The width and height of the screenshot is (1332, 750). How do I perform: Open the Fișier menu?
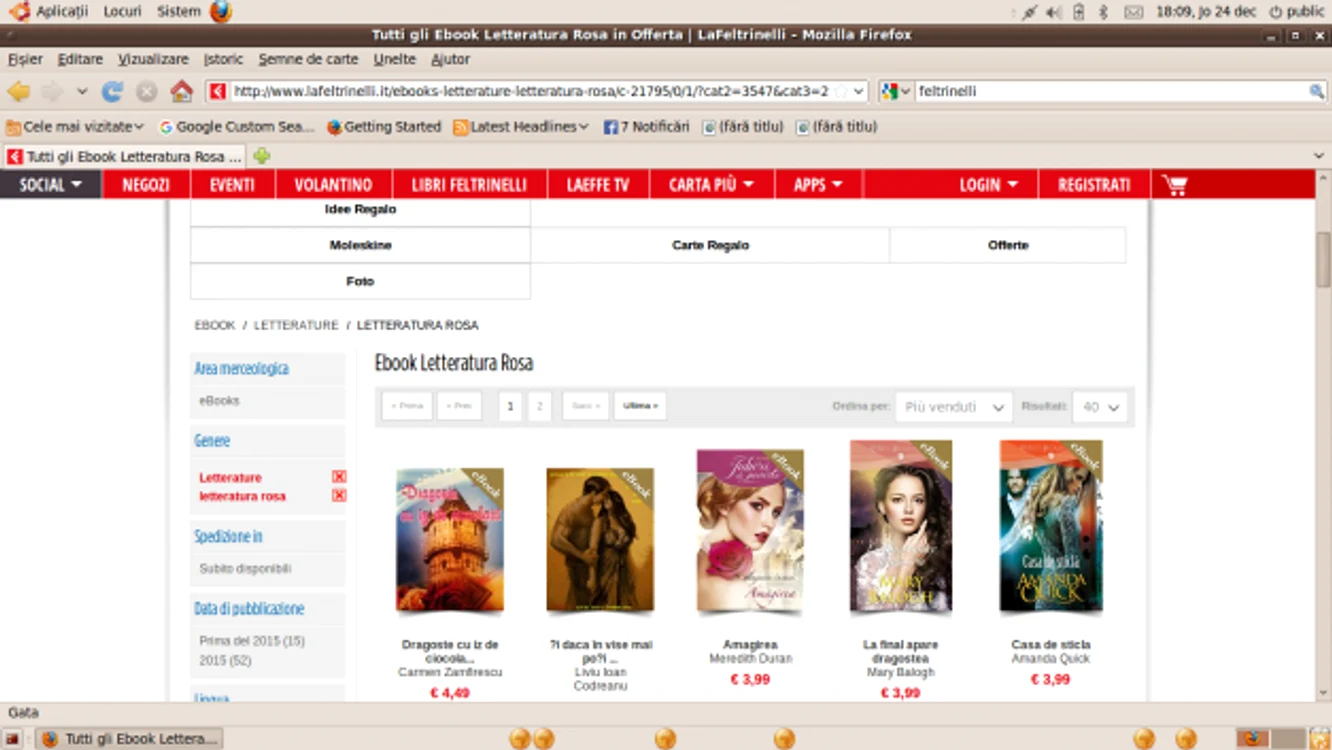[25, 59]
